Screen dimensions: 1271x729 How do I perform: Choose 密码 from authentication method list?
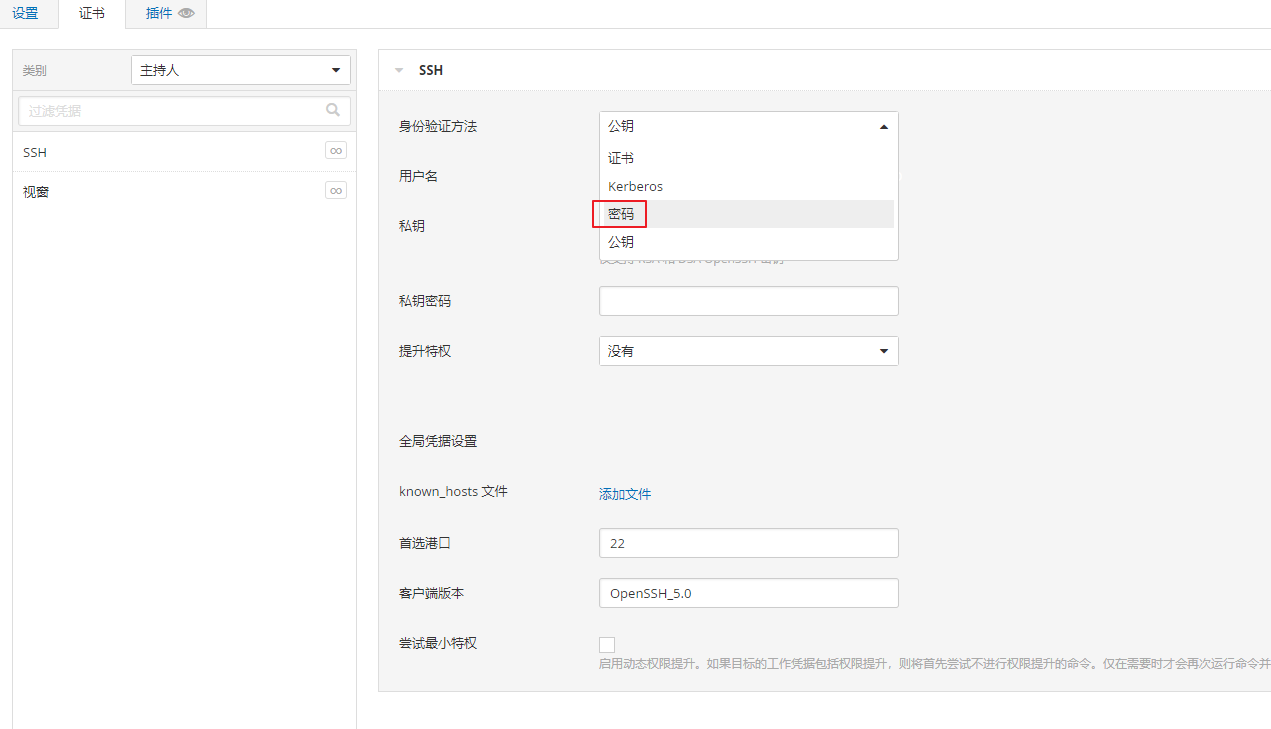[x=621, y=214]
